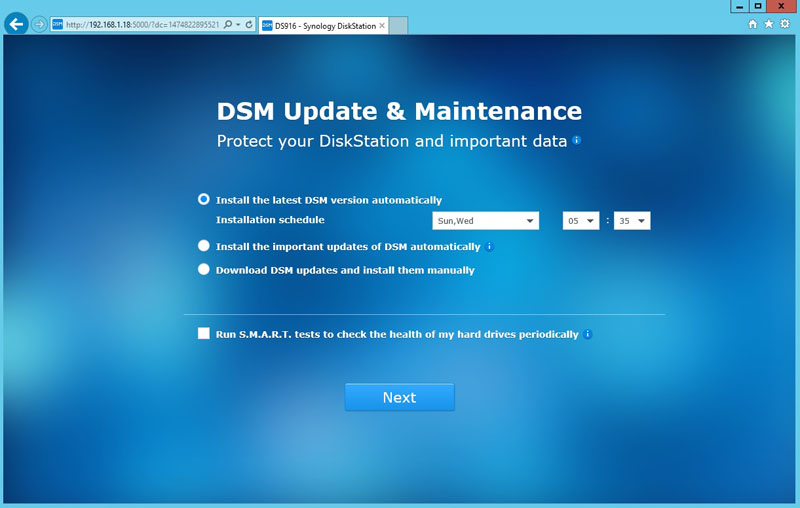The width and height of the screenshot is (800, 508).
Task: Switch to DS916 - Synology DiskStation tab
Action: (x=323, y=26)
